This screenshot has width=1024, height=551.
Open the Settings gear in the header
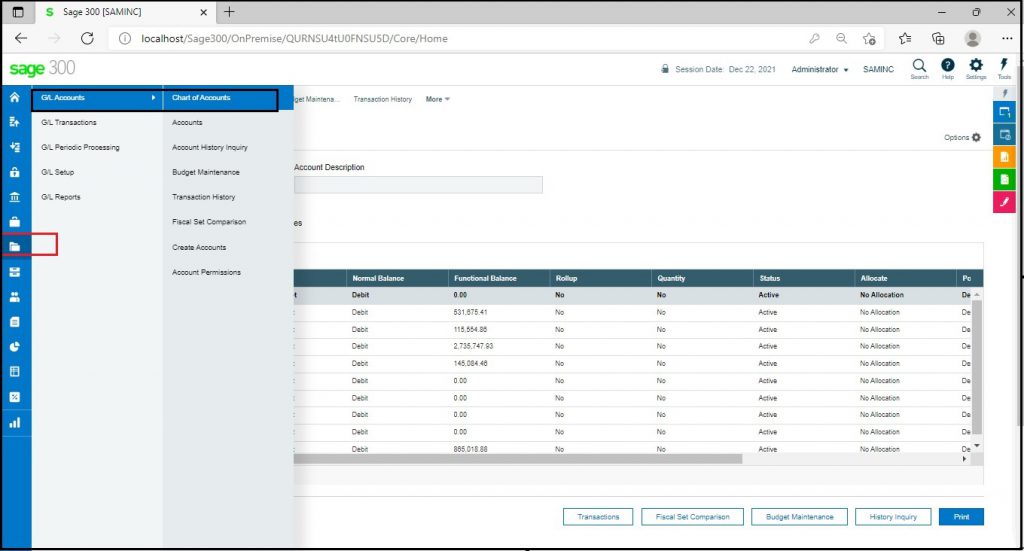(x=976, y=68)
